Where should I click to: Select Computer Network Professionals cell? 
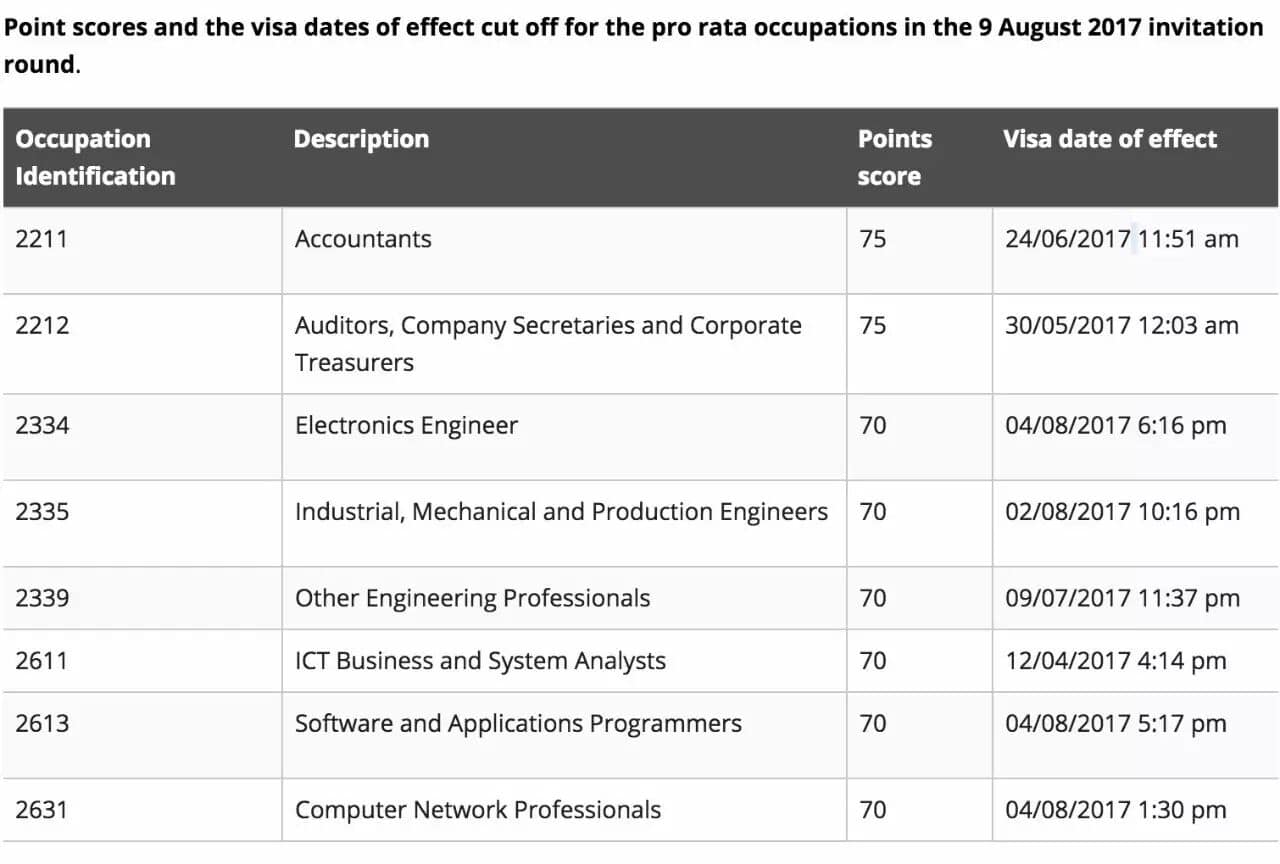564,810
